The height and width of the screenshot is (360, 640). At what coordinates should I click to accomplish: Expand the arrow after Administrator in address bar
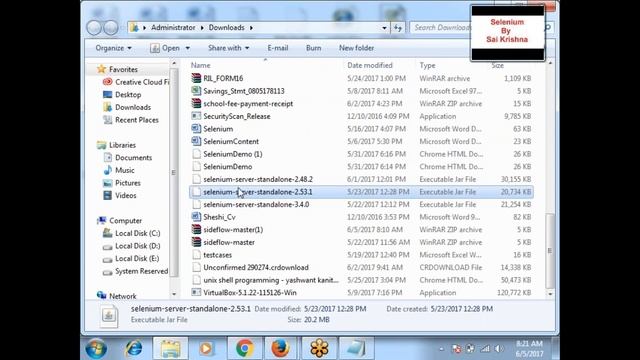pos(202,28)
